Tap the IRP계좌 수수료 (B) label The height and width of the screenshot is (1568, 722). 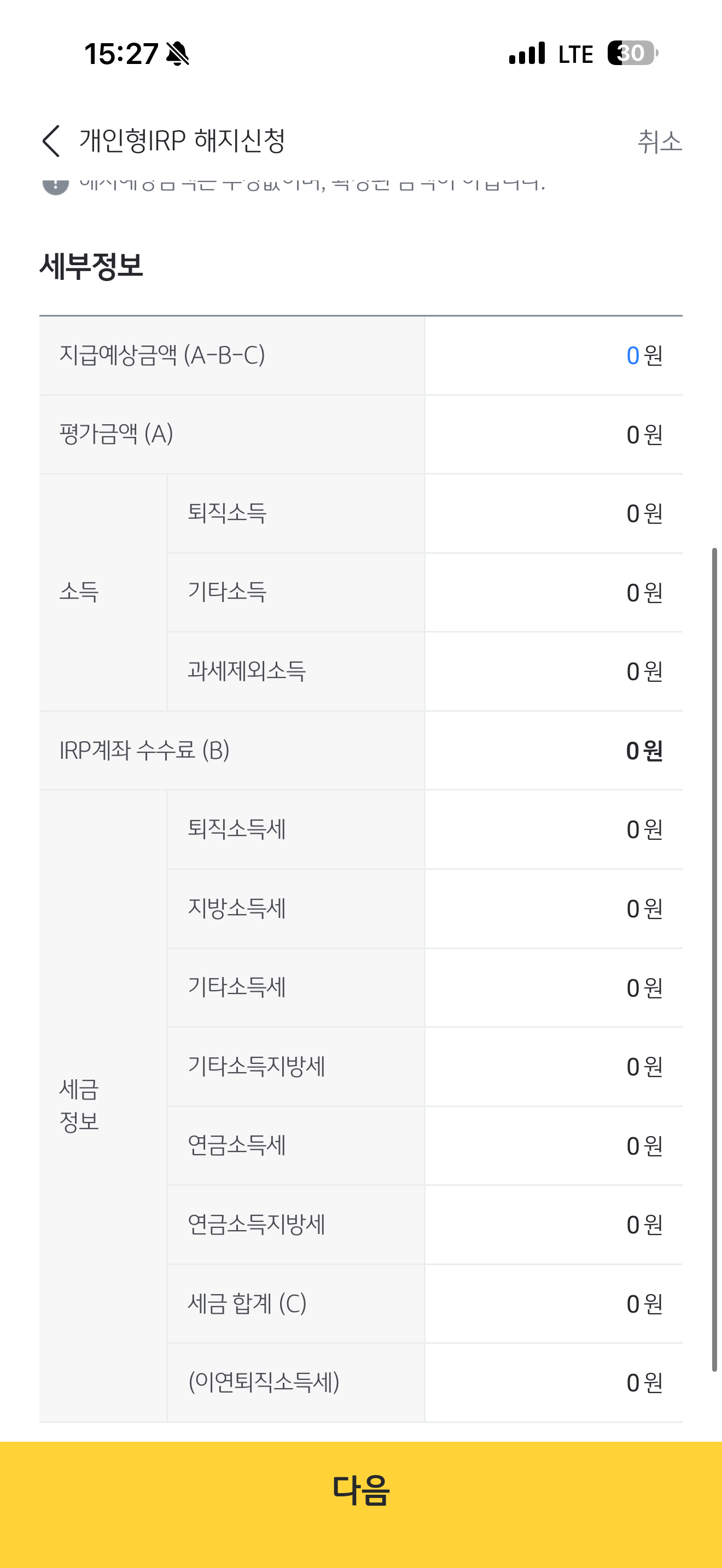144,751
